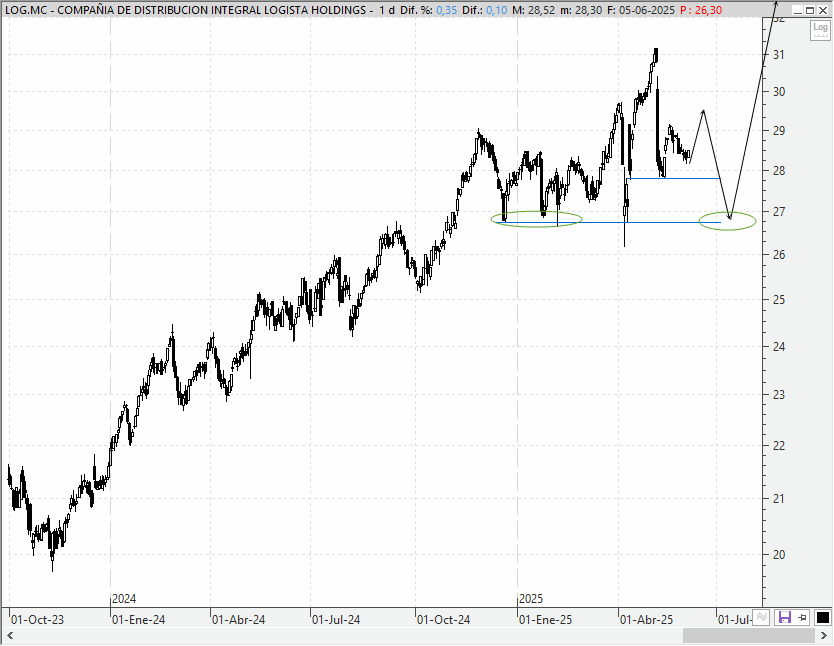Click the 21 price axis label
This screenshot has width=834, height=646.
pyautogui.click(x=779, y=499)
